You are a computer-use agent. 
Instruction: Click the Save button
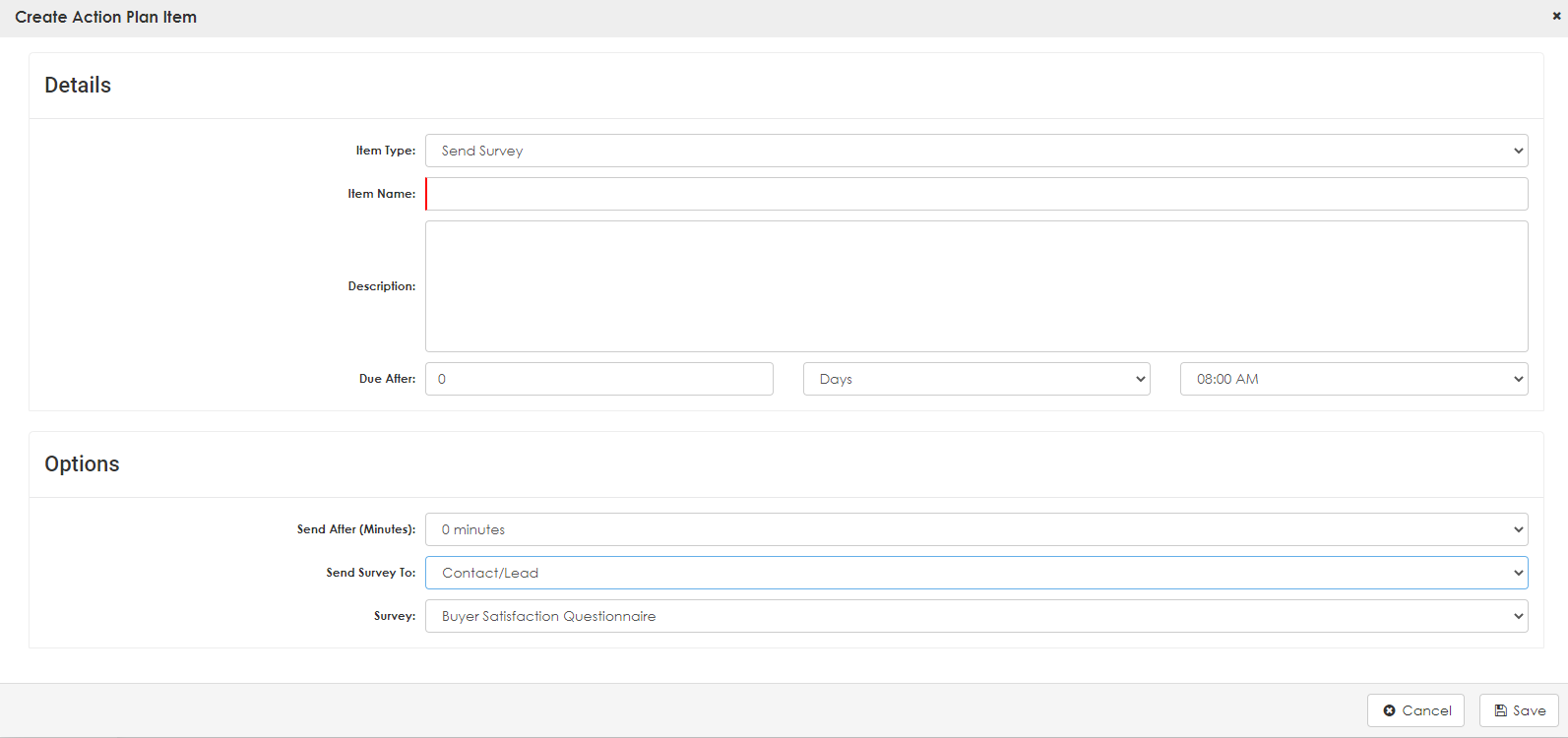click(x=1519, y=710)
